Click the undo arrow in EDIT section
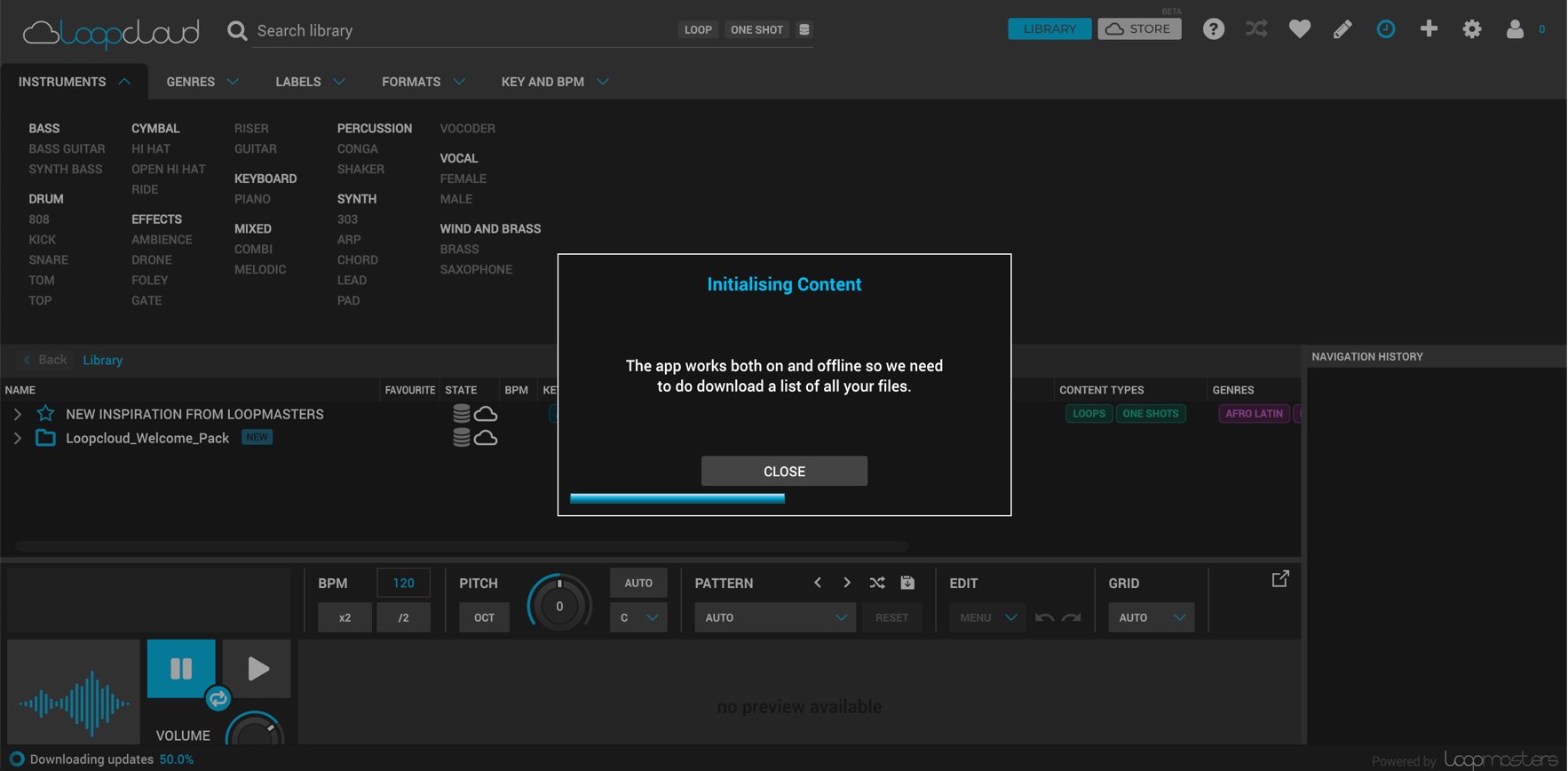 tap(1045, 617)
